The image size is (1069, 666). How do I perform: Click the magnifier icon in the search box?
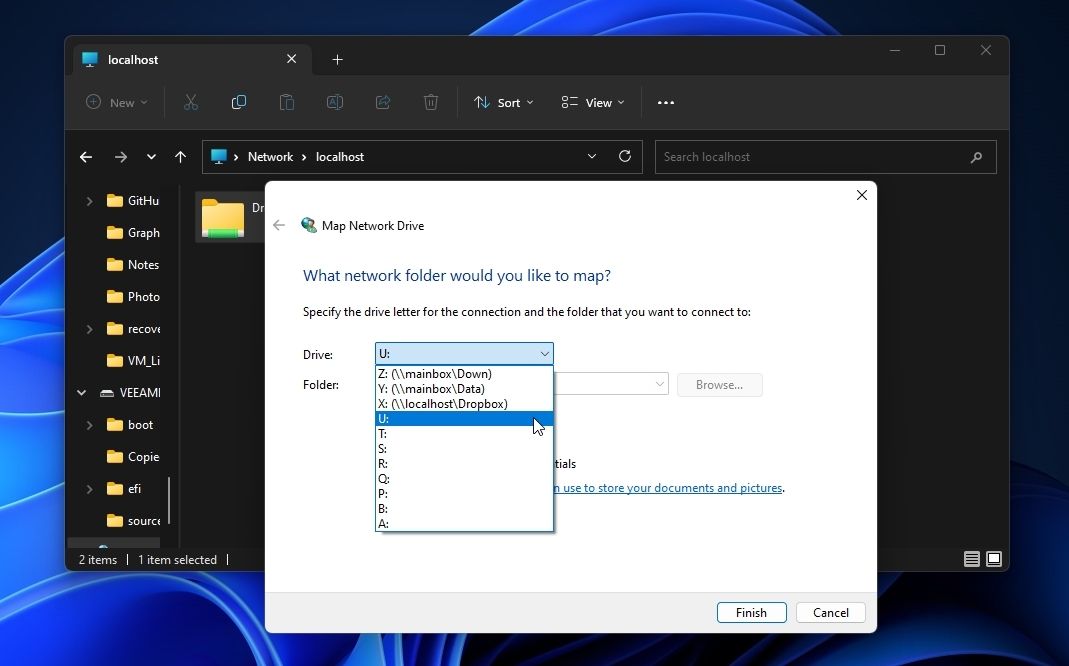[x=976, y=157]
